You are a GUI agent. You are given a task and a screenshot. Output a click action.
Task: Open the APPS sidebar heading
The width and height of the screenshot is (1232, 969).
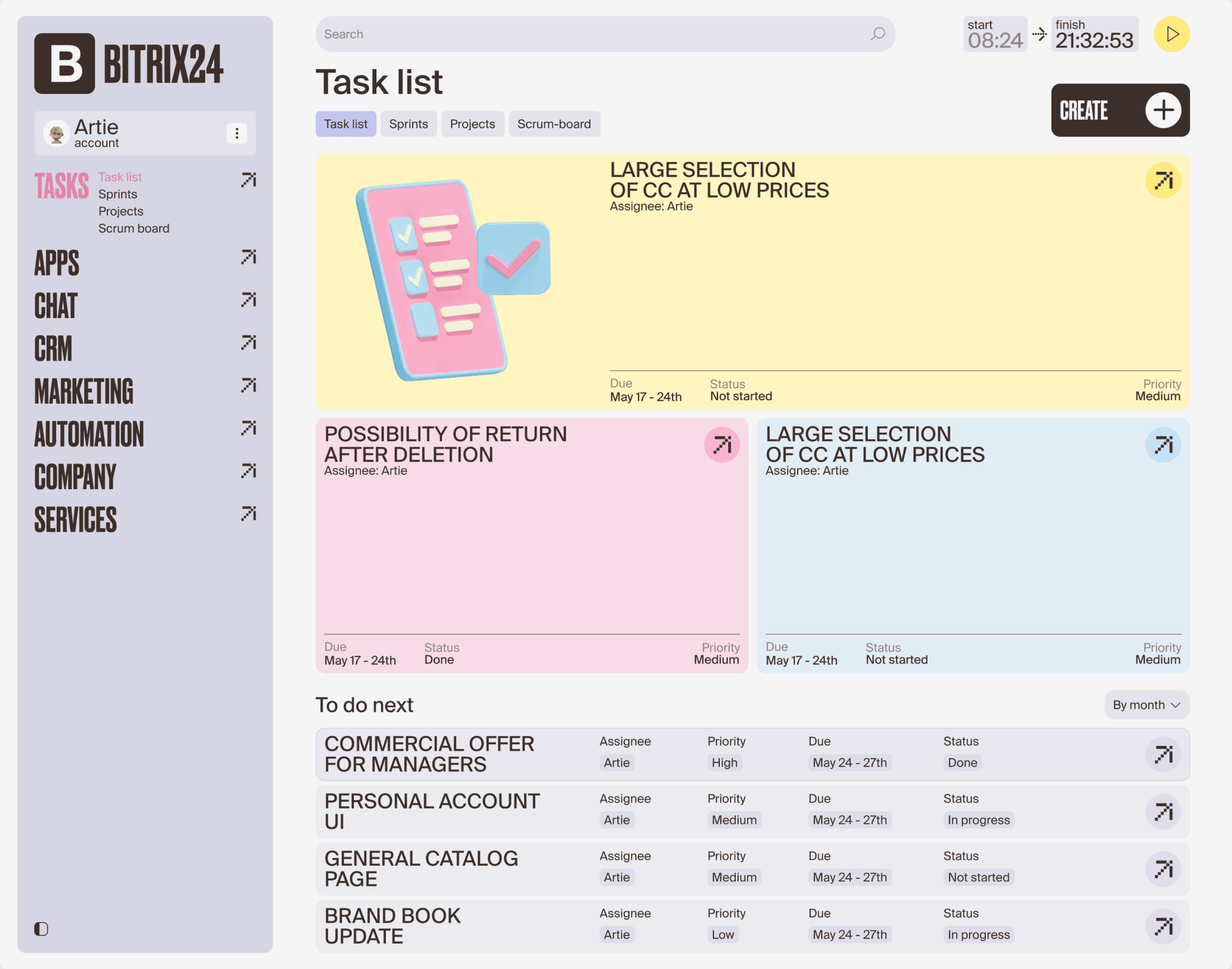click(x=57, y=263)
